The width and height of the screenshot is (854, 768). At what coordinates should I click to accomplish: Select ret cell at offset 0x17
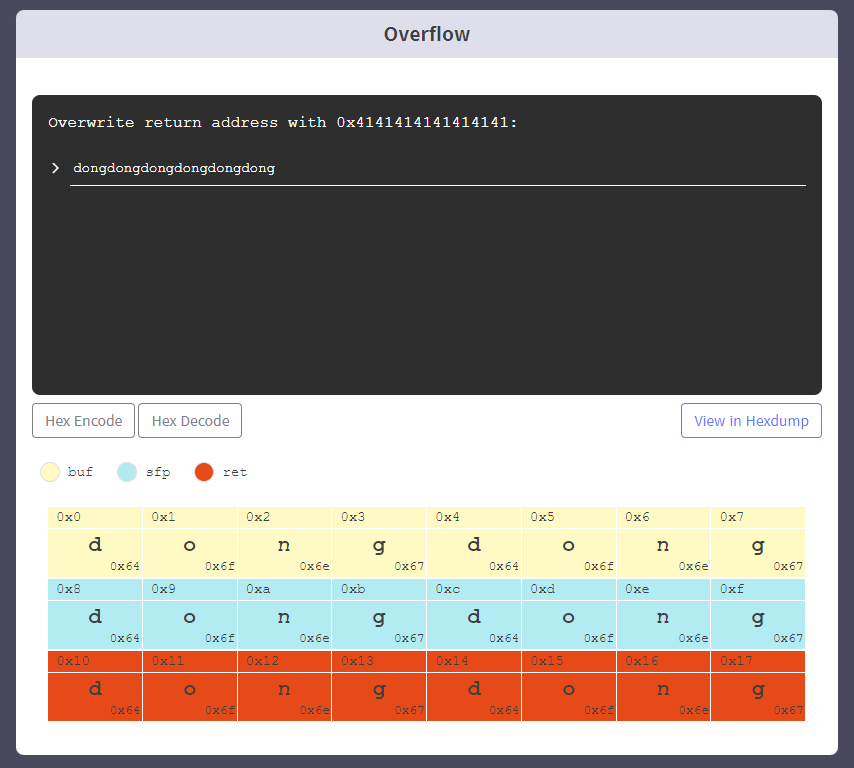coord(758,686)
